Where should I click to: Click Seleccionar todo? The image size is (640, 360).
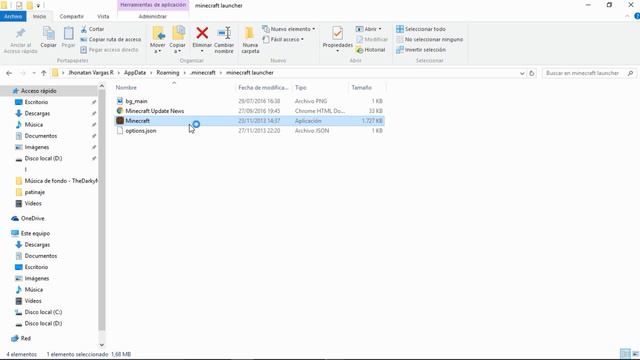point(421,29)
